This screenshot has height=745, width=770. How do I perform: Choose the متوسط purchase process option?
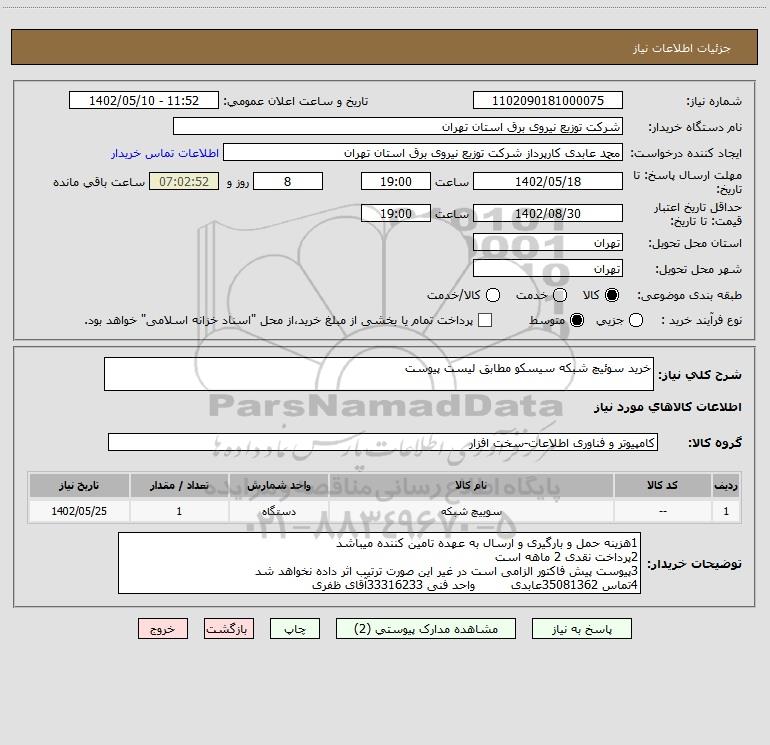pos(577,320)
